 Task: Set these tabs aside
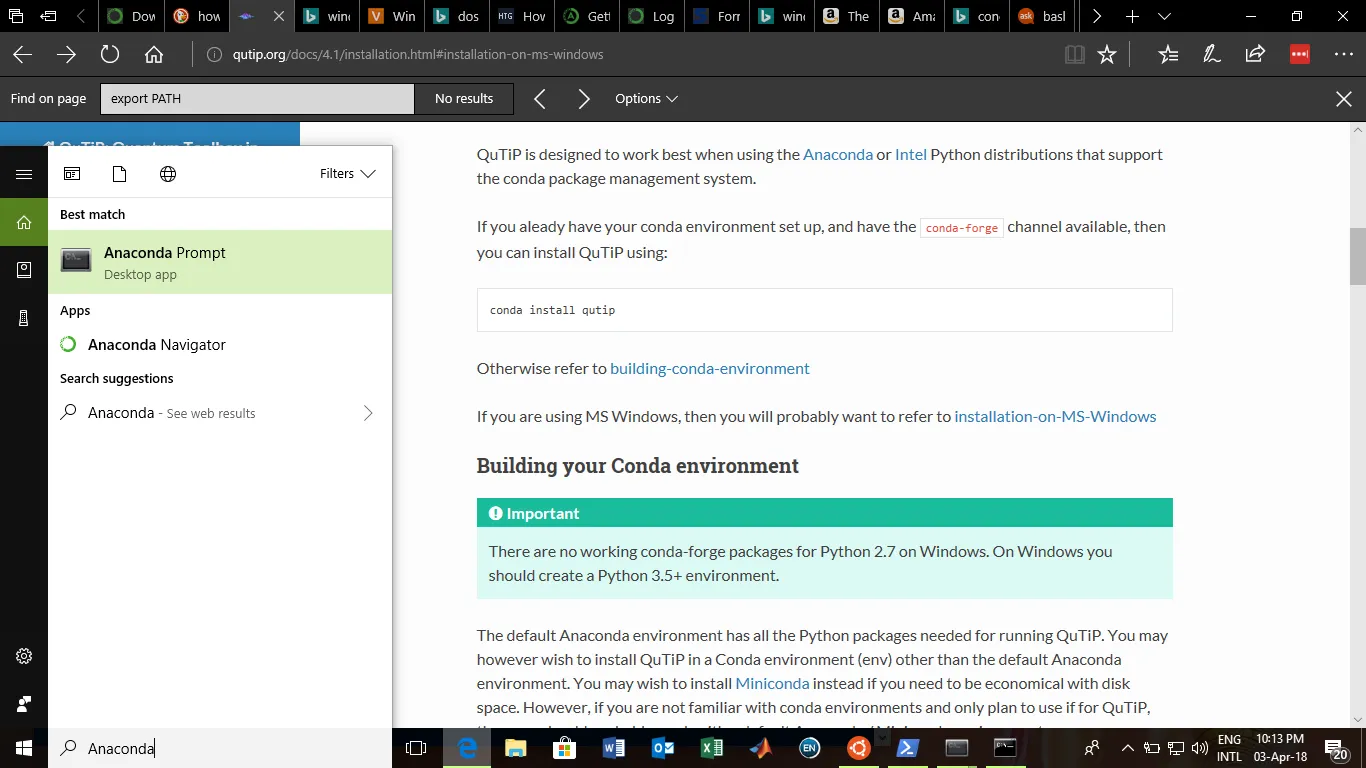tap(48, 16)
